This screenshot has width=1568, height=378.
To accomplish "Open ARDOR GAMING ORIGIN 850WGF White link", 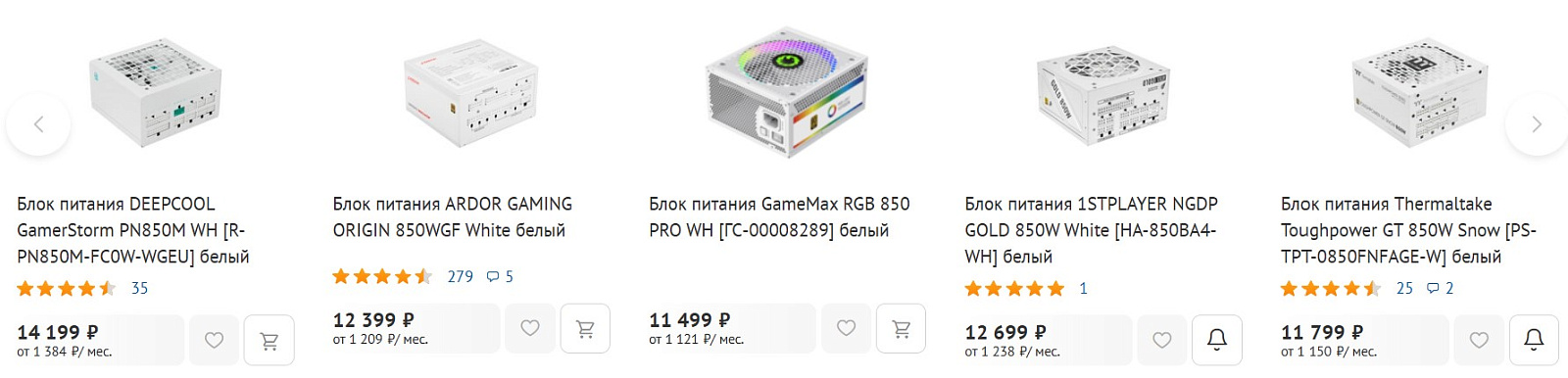I will (x=452, y=217).
